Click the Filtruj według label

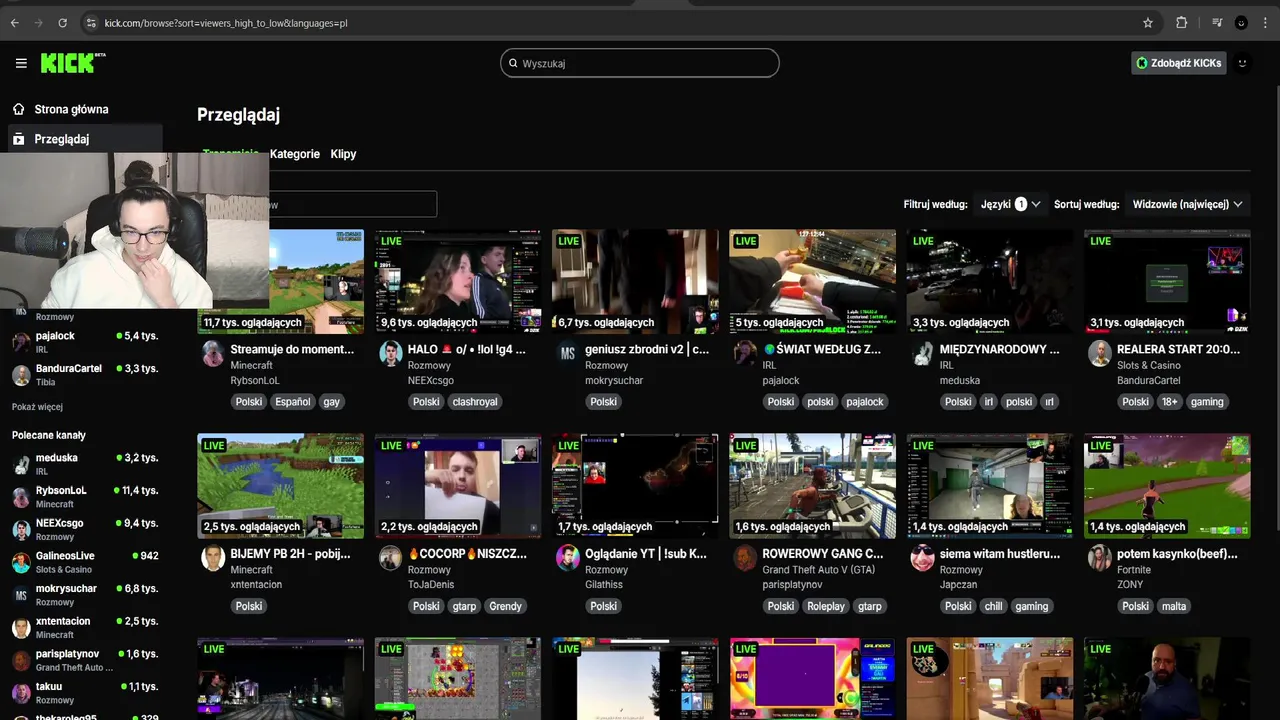935,204
